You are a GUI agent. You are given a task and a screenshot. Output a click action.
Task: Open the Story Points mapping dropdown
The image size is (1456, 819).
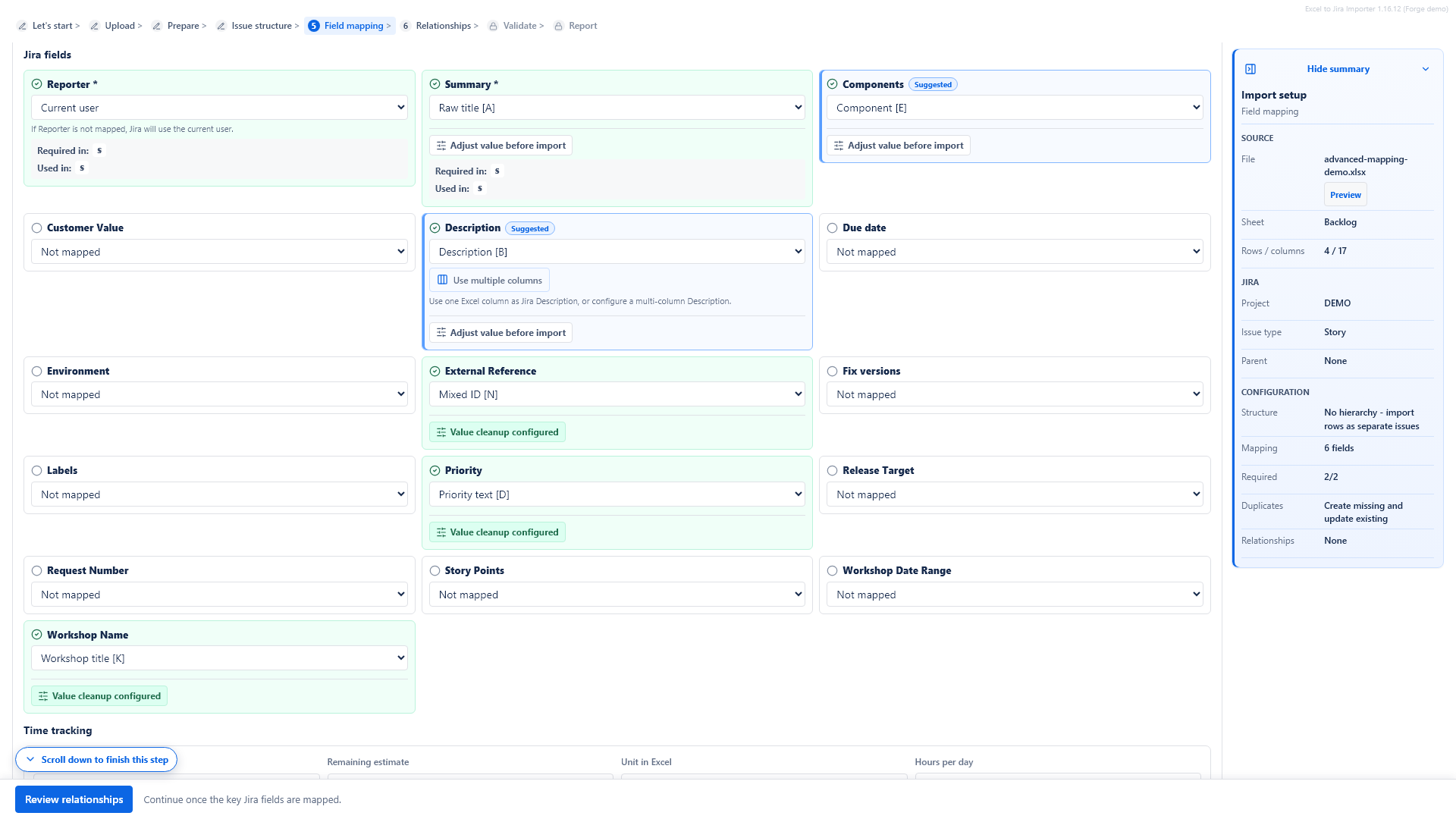pyautogui.click(x=617, y=595)
